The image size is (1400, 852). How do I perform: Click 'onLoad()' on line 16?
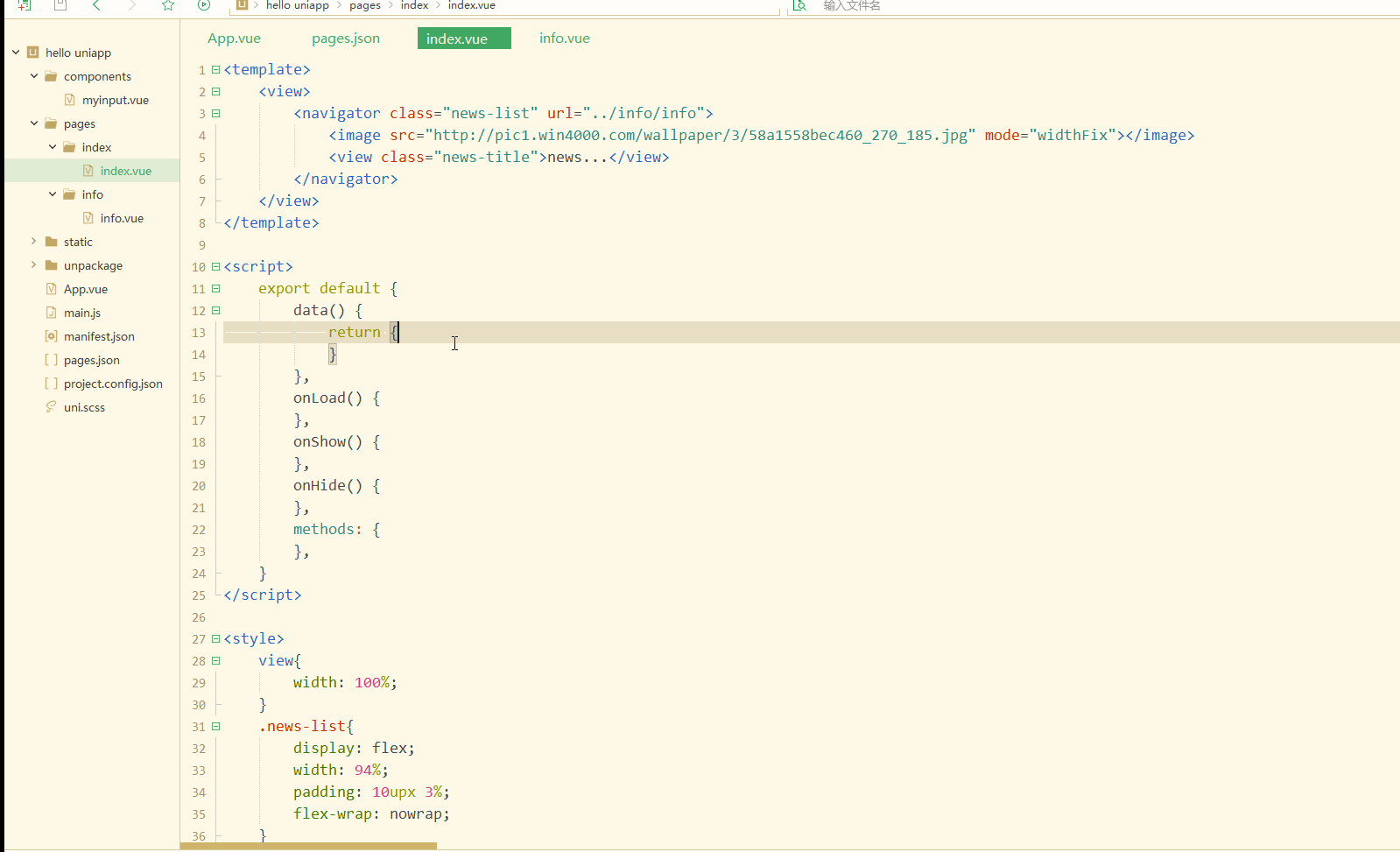pos(327,398)
